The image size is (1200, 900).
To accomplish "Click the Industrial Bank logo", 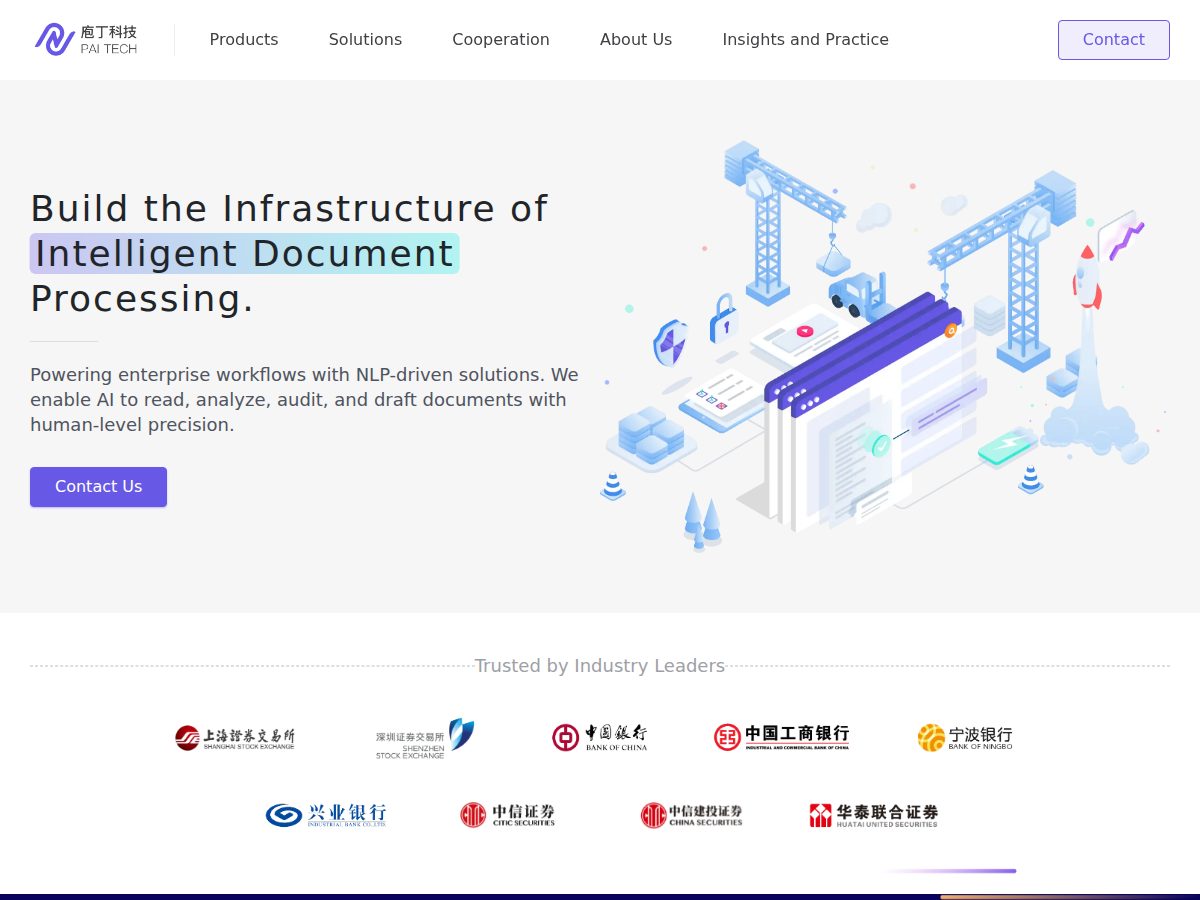I will click(326, 815).
